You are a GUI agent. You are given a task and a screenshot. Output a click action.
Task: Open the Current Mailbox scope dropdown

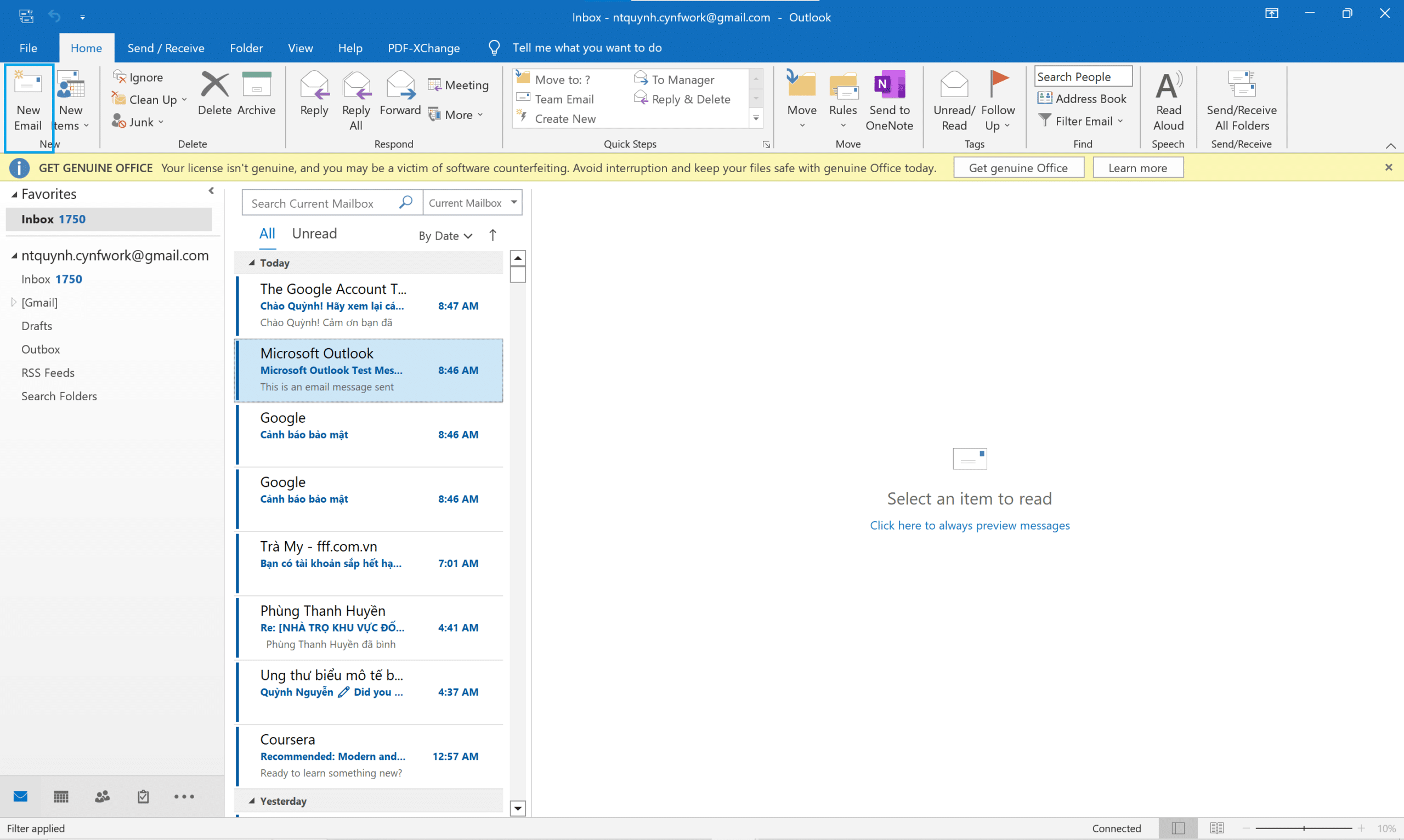click(472, 203)
